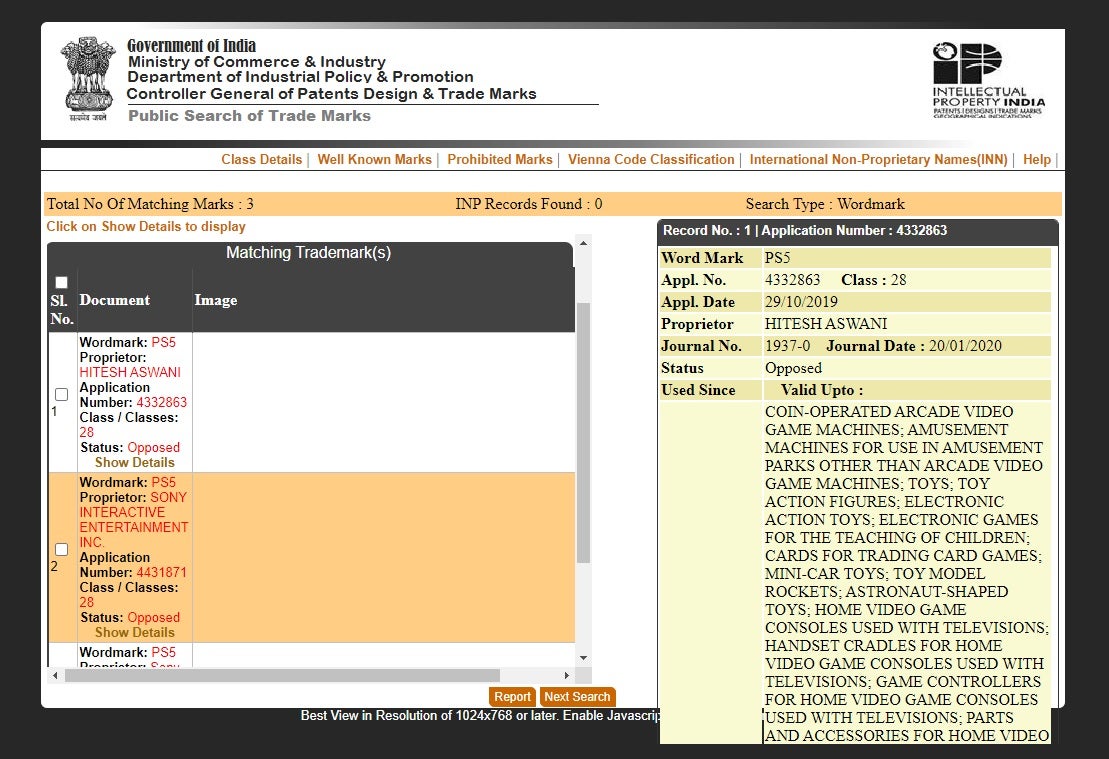Click the Next Search button
The width and height of the screenshot is (1109, 759).
[x=577, y=697]
